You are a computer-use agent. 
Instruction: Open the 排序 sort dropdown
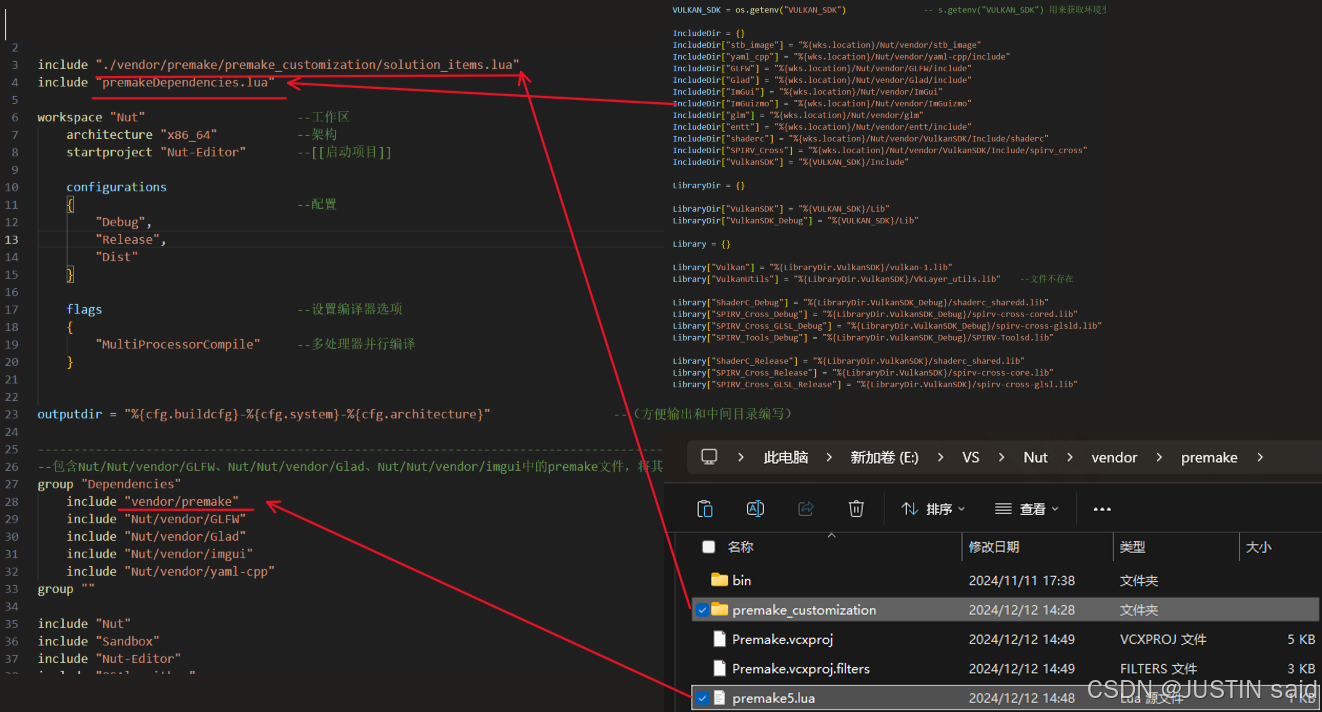point(933,509)
